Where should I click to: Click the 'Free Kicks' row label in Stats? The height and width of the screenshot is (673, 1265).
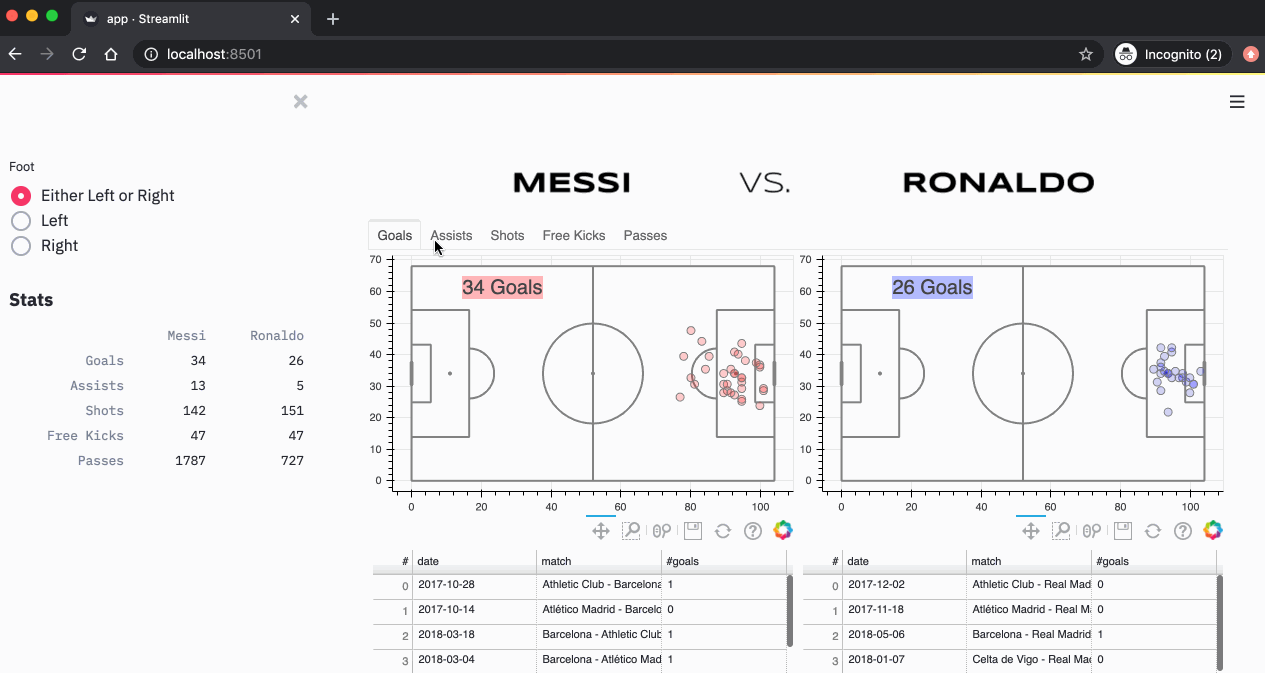(85, 436)
